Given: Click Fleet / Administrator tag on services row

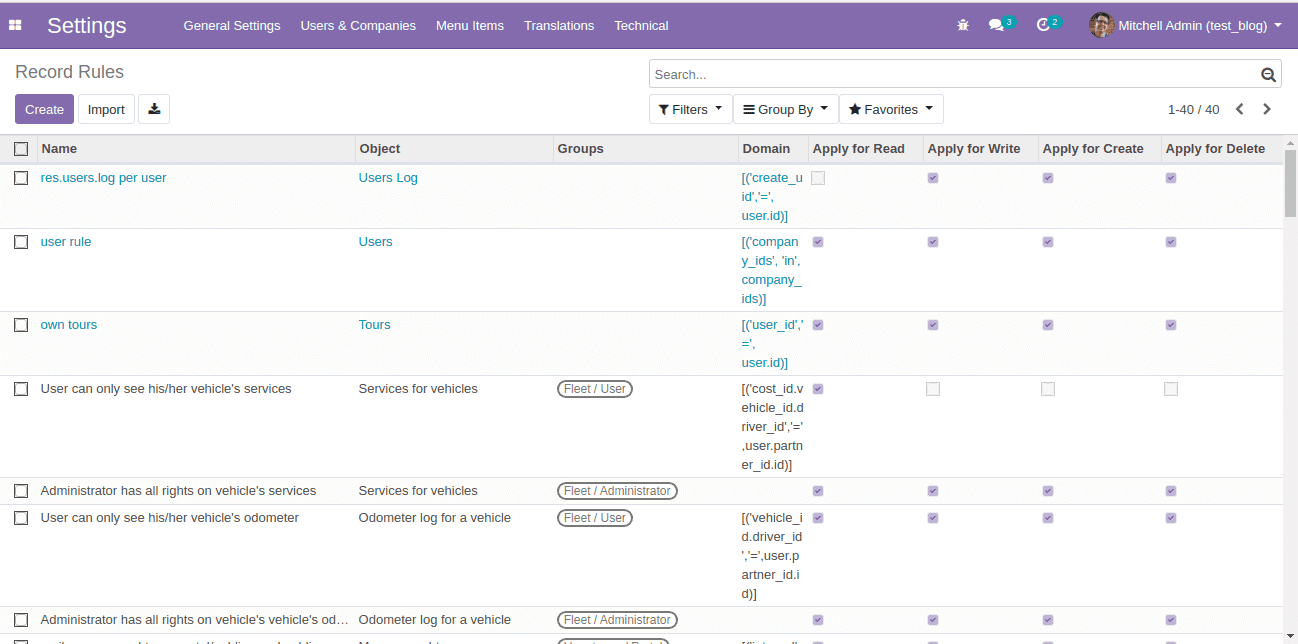Looking at the screenshot, I should 617,491.
